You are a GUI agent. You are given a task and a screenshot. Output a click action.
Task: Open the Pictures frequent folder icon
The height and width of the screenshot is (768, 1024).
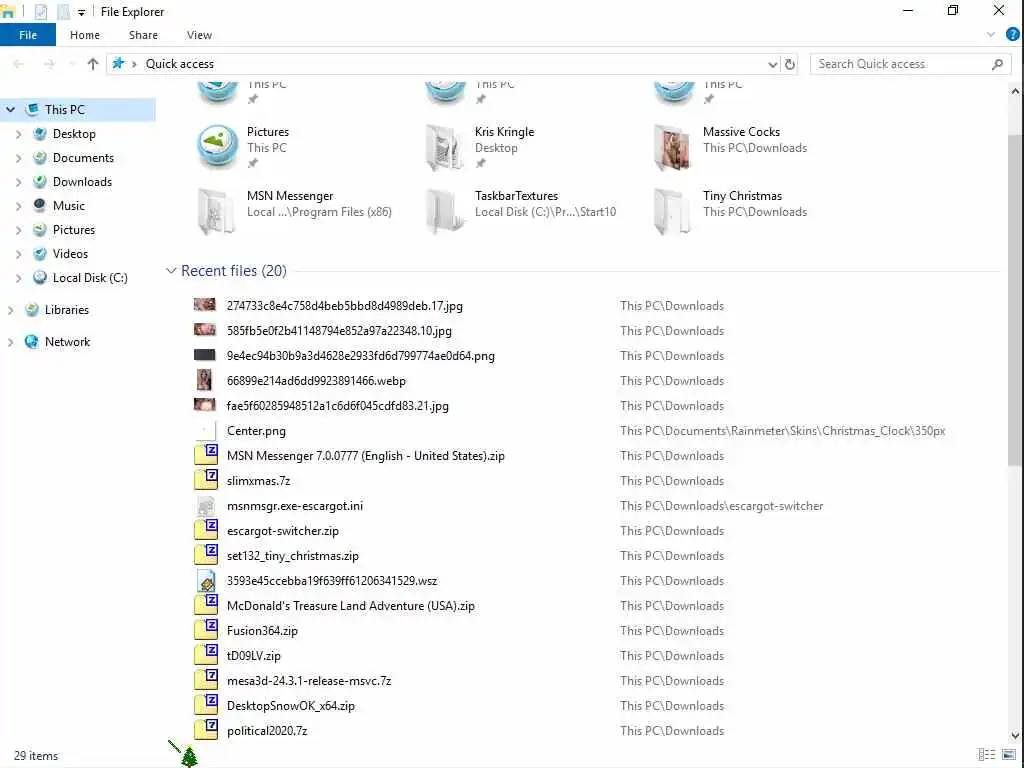point(217,146)
